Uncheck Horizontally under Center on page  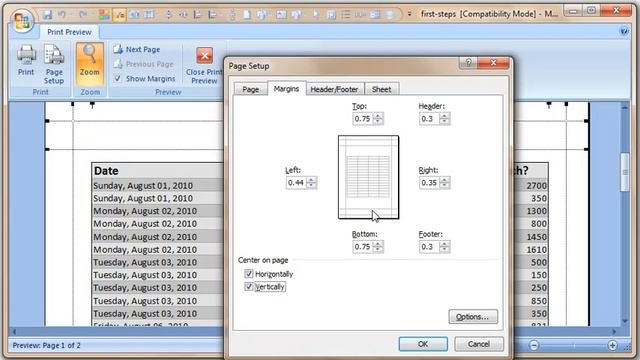click(249, 273)
